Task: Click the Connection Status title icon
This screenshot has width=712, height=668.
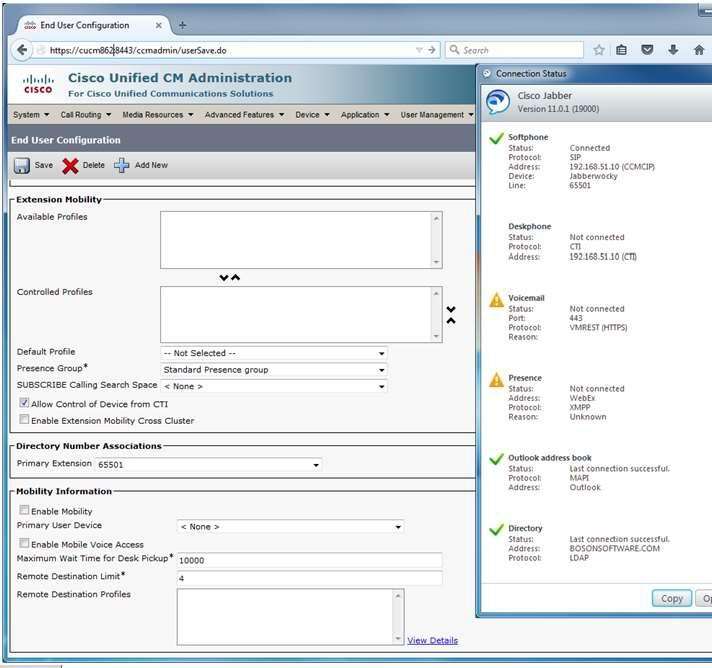Action: tap(487, 74)
